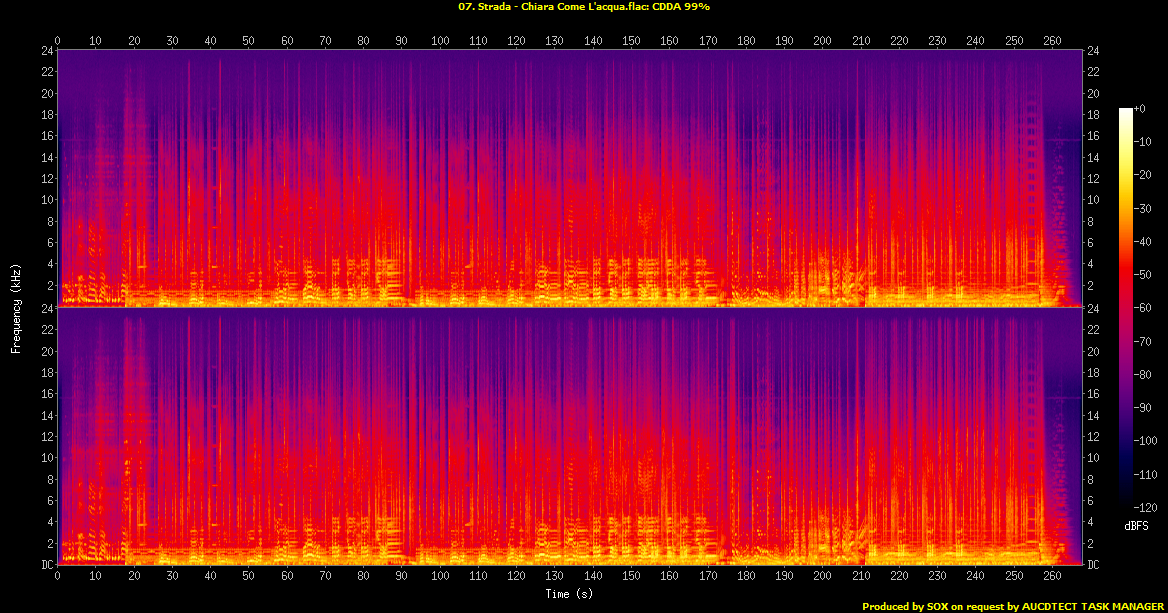Screen dimensions: 1168x613
Task: Click the spectrogram title with the FLAC file name
Action: pos(583,7)
